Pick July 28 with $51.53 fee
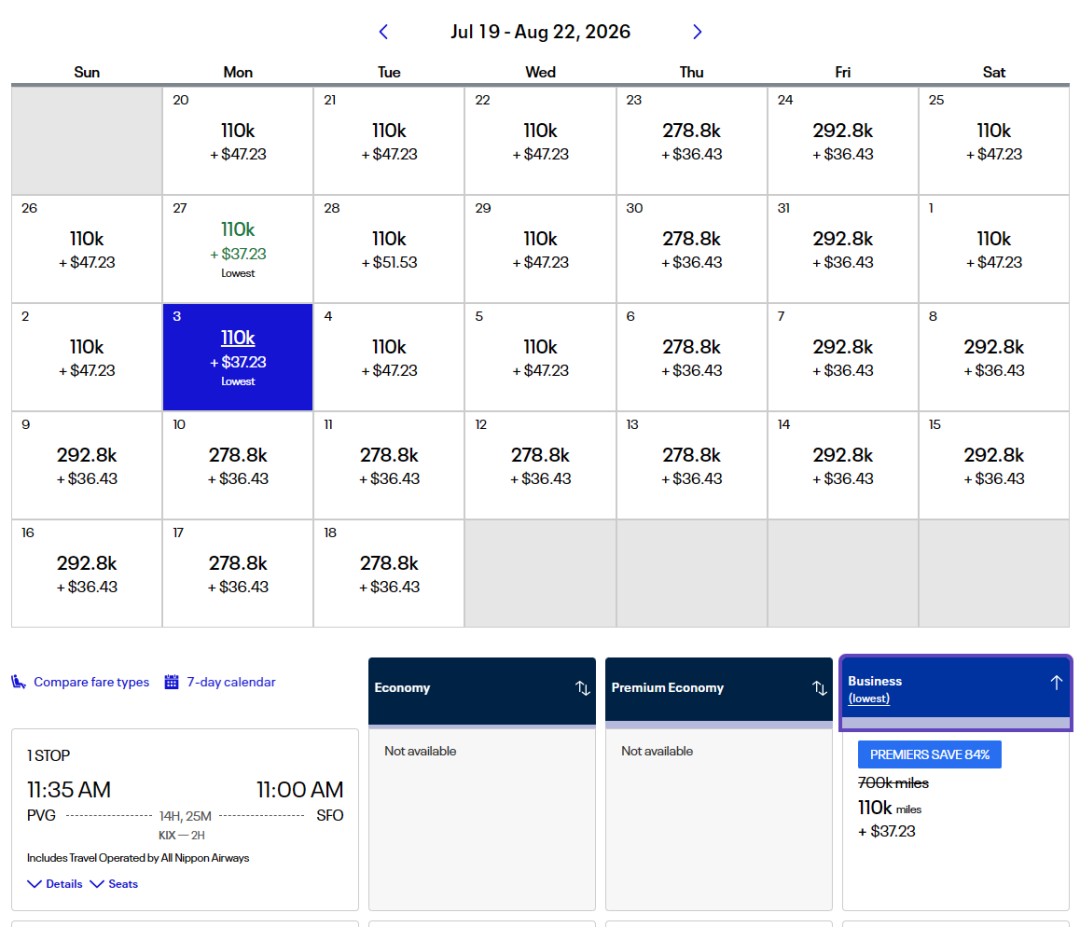This screenshot has width=1080, height=927. tap(389, 249)
